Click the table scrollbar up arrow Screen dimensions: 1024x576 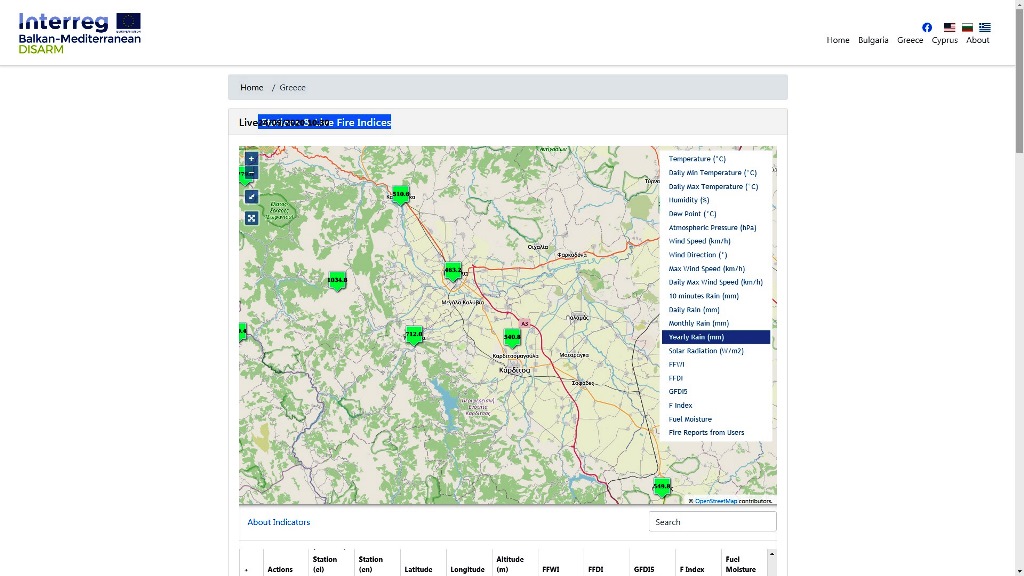(771, 554)
